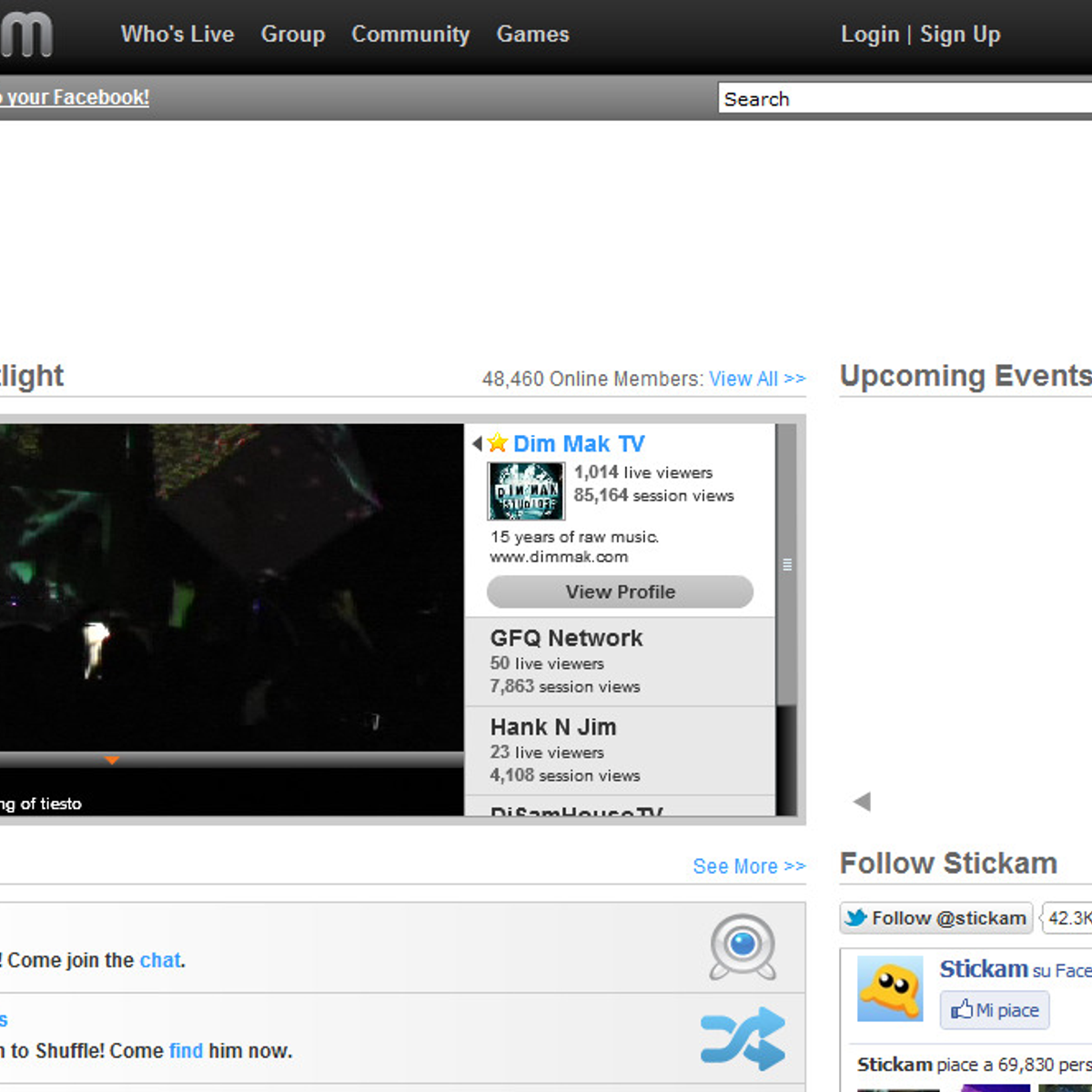Click the Twitter follower count bubble
1092x1092 pixels.
coord(1067,918)
